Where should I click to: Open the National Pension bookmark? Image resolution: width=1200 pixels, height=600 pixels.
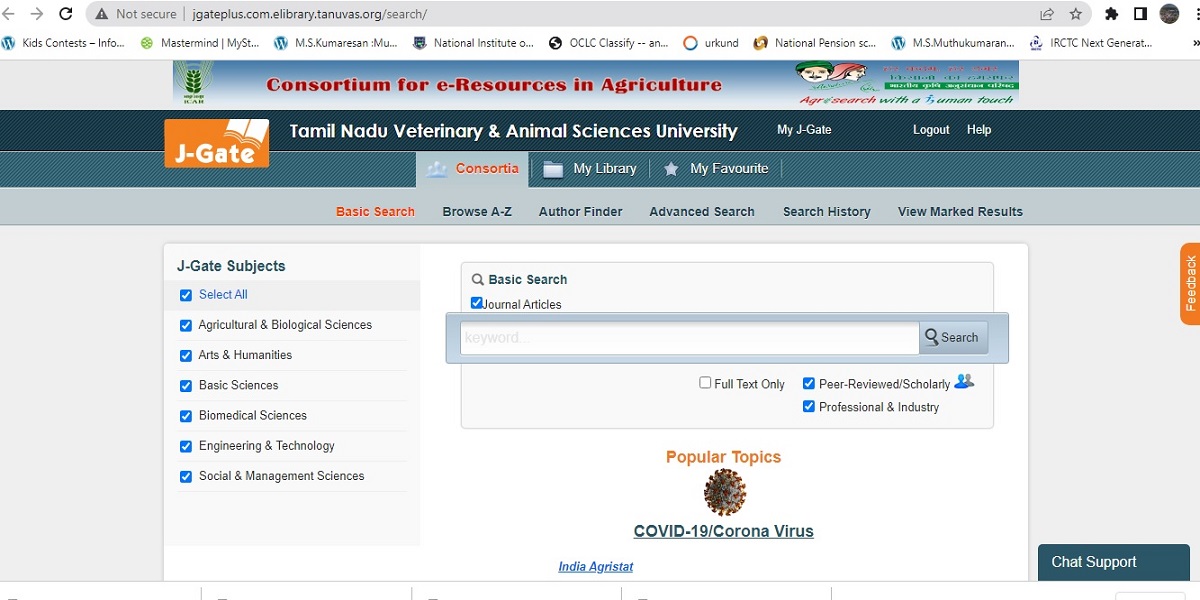(x=815, y=43)
